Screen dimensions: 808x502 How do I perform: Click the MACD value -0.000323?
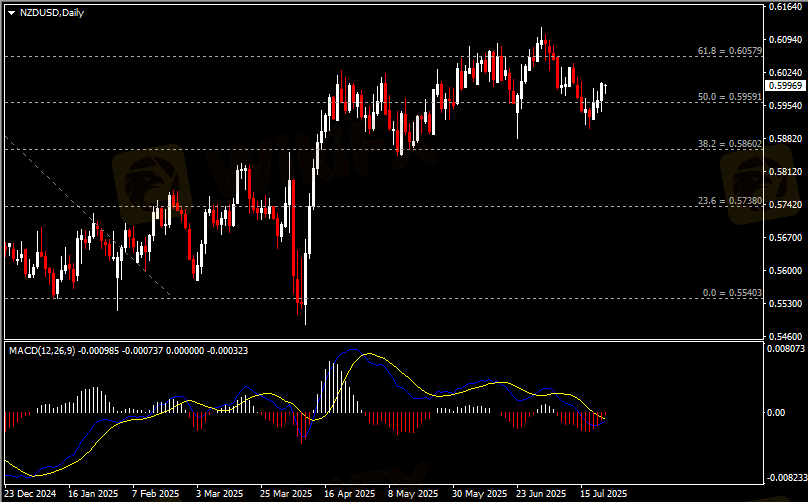click(x=227, y=350)
